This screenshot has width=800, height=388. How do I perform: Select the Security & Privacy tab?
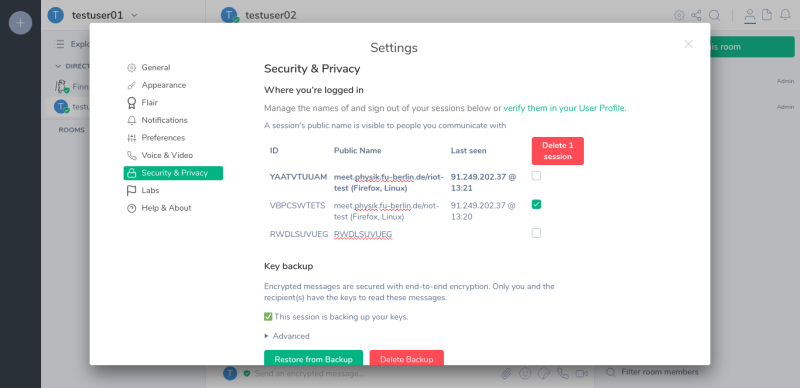click(x=173, y=173)
